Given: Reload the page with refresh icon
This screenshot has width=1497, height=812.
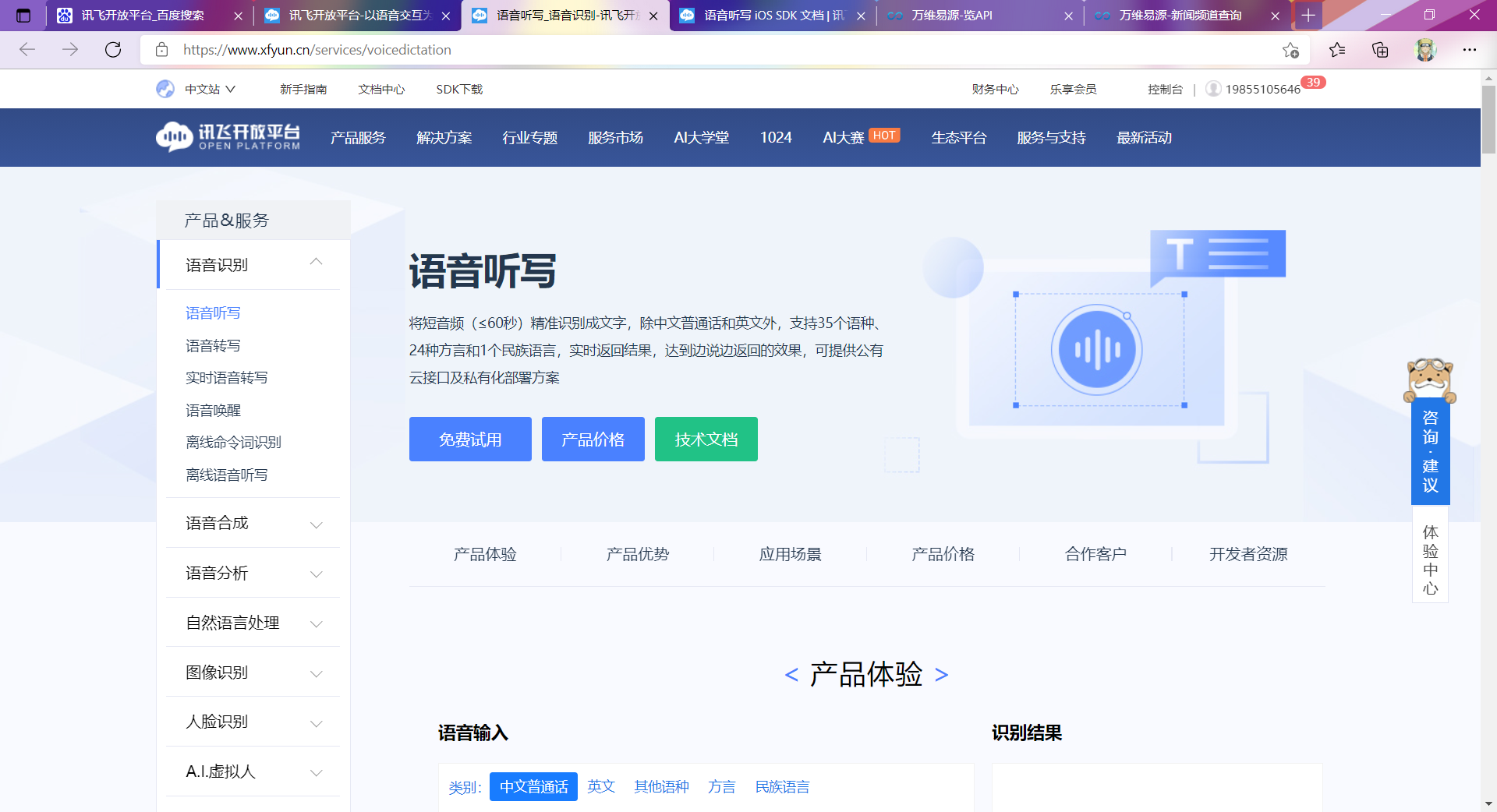Looking at the screenshot, I should click(113, 50).
